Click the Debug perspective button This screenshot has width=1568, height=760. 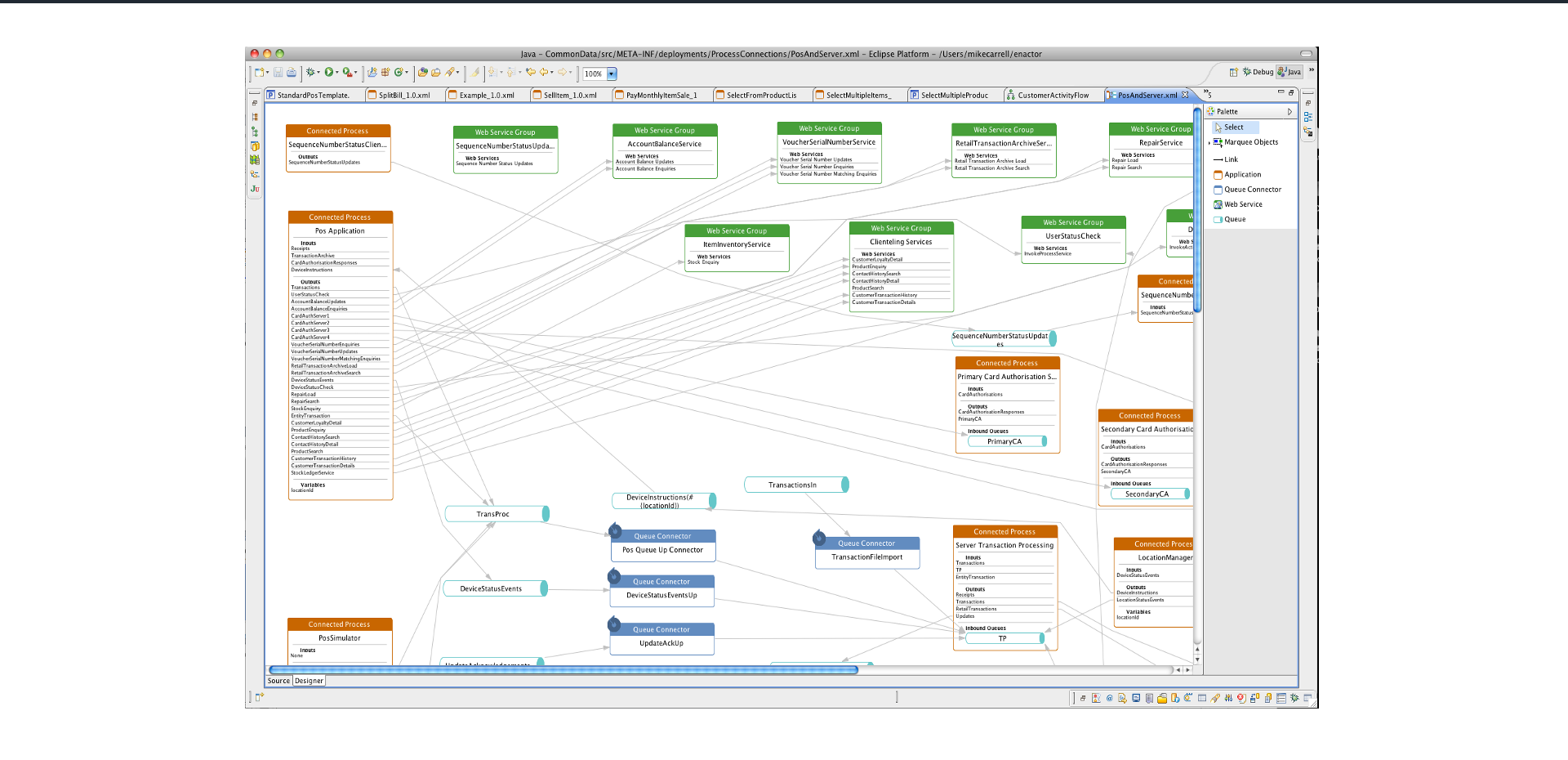[1258, 72]
